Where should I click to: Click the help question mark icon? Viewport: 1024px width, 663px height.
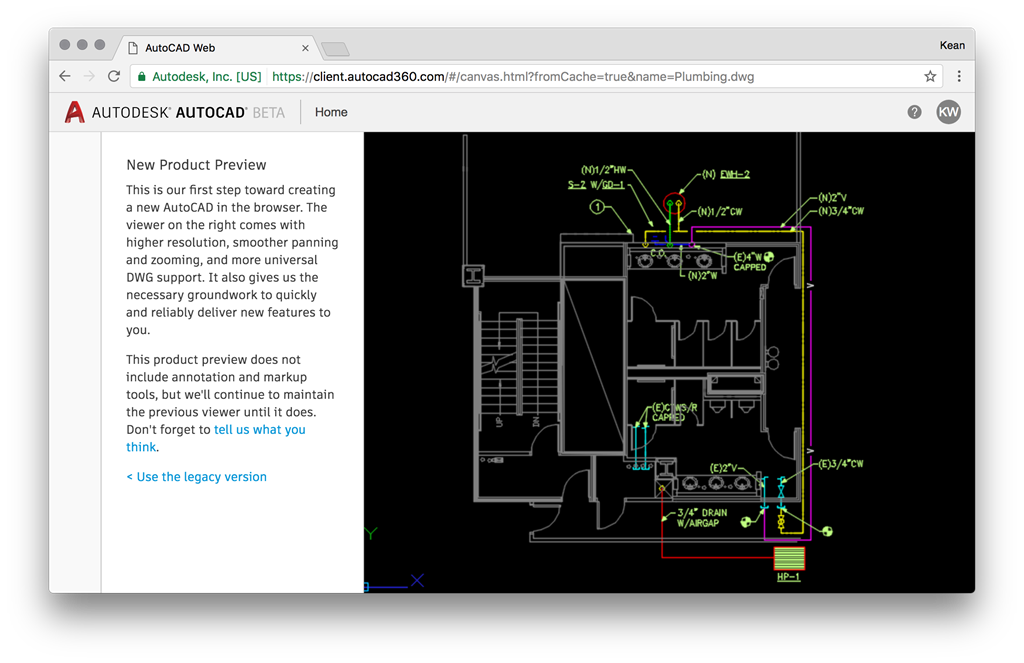(x=914, y=112)
